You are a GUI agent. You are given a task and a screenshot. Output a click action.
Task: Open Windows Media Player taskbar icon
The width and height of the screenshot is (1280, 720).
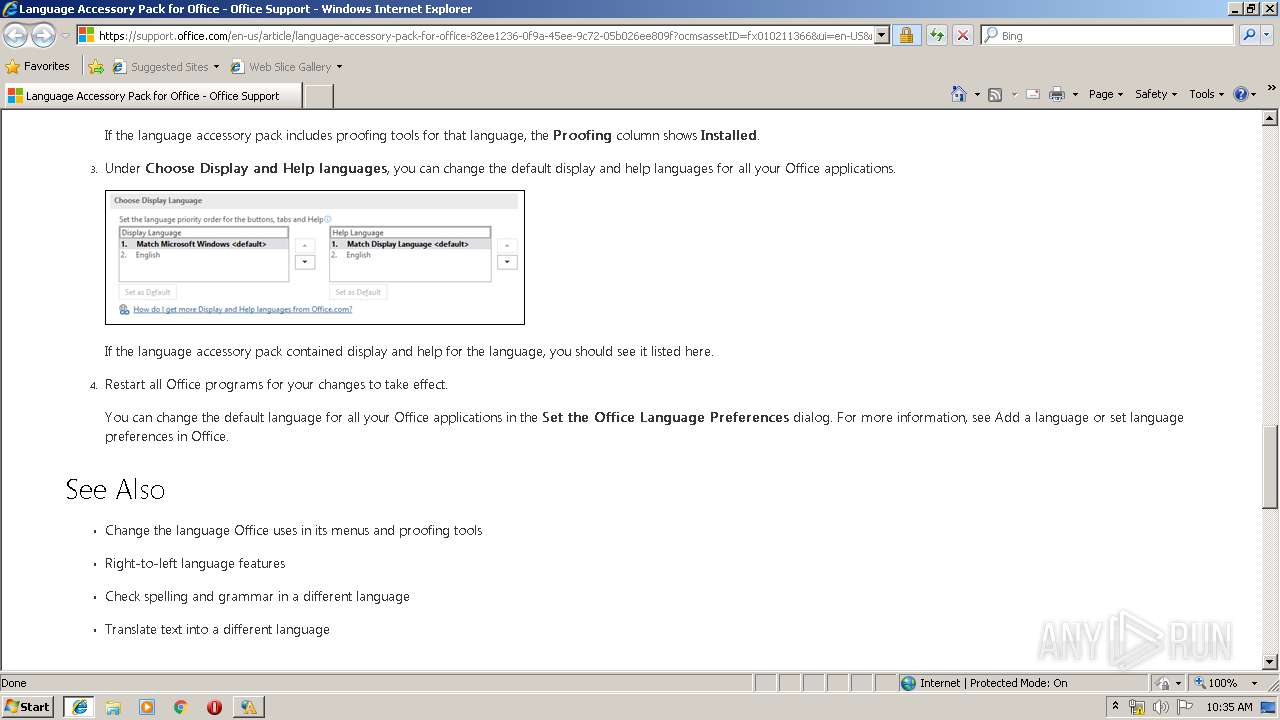[x=147, y=707]
